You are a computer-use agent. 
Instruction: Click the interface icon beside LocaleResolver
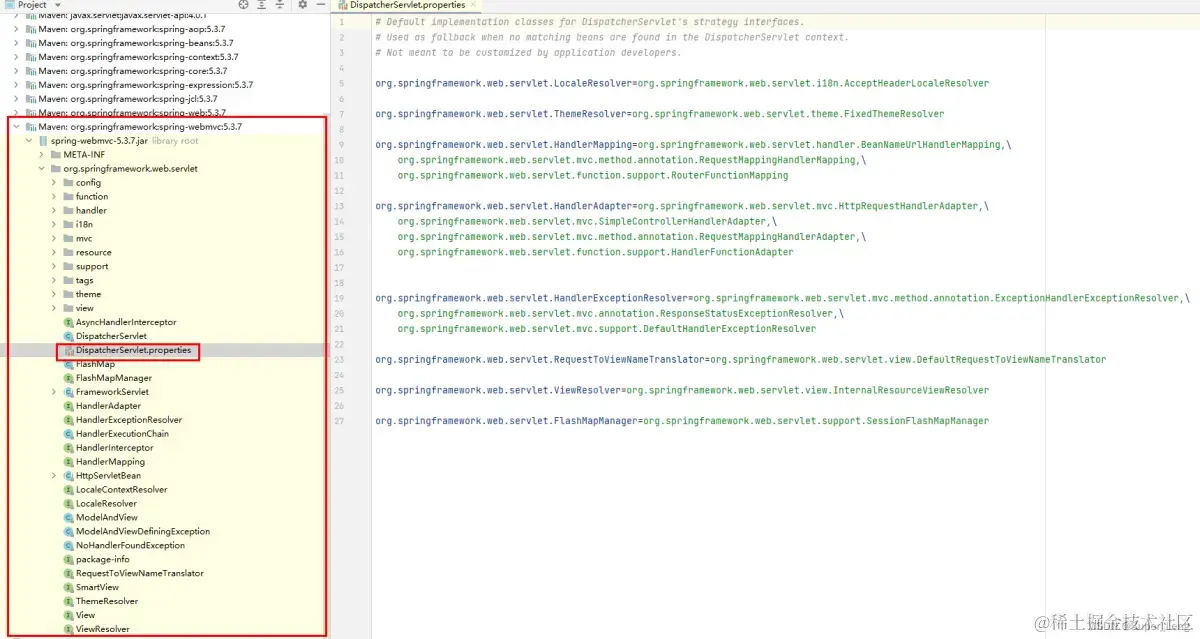tap(68, 504)
